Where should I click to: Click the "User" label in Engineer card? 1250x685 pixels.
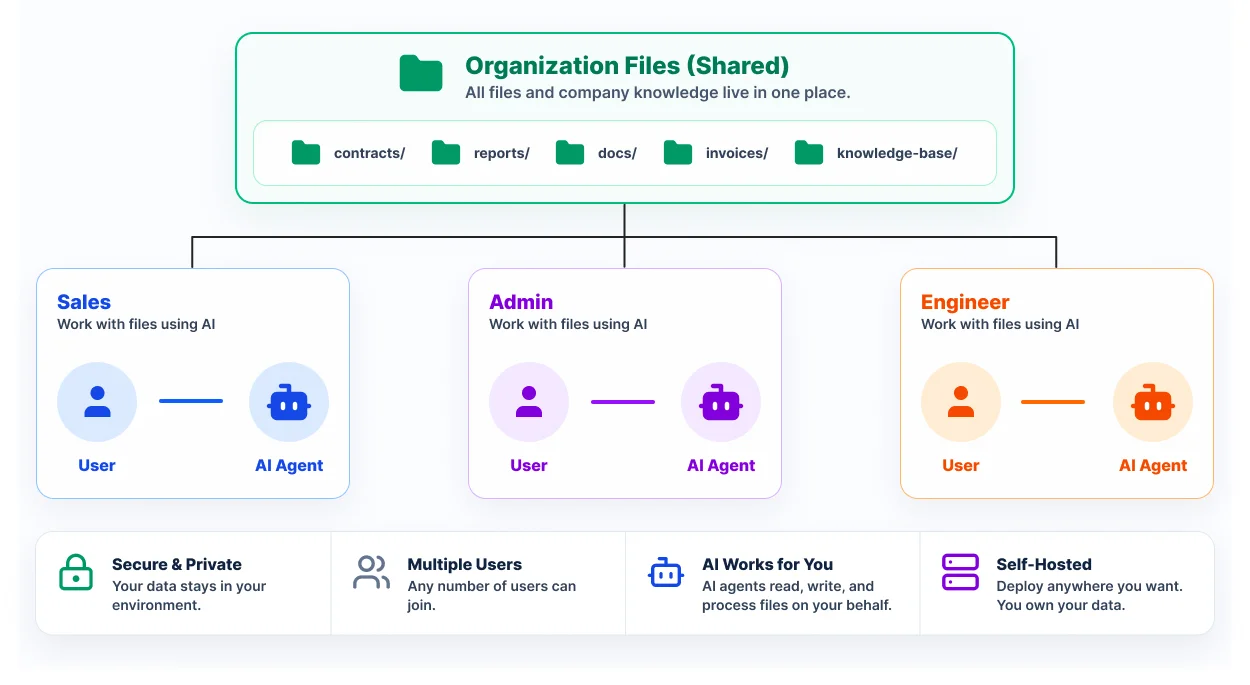[961, 465]
